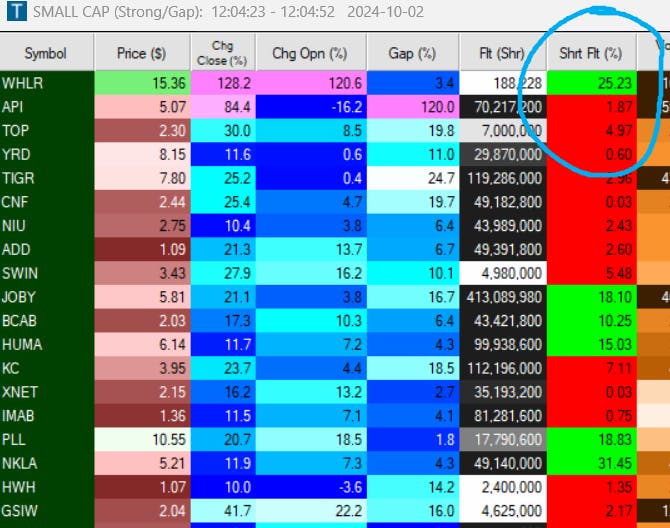Sort by the Flt (Shr) column header
This screenshot has width=670, height=528.
tap(502, 53)
